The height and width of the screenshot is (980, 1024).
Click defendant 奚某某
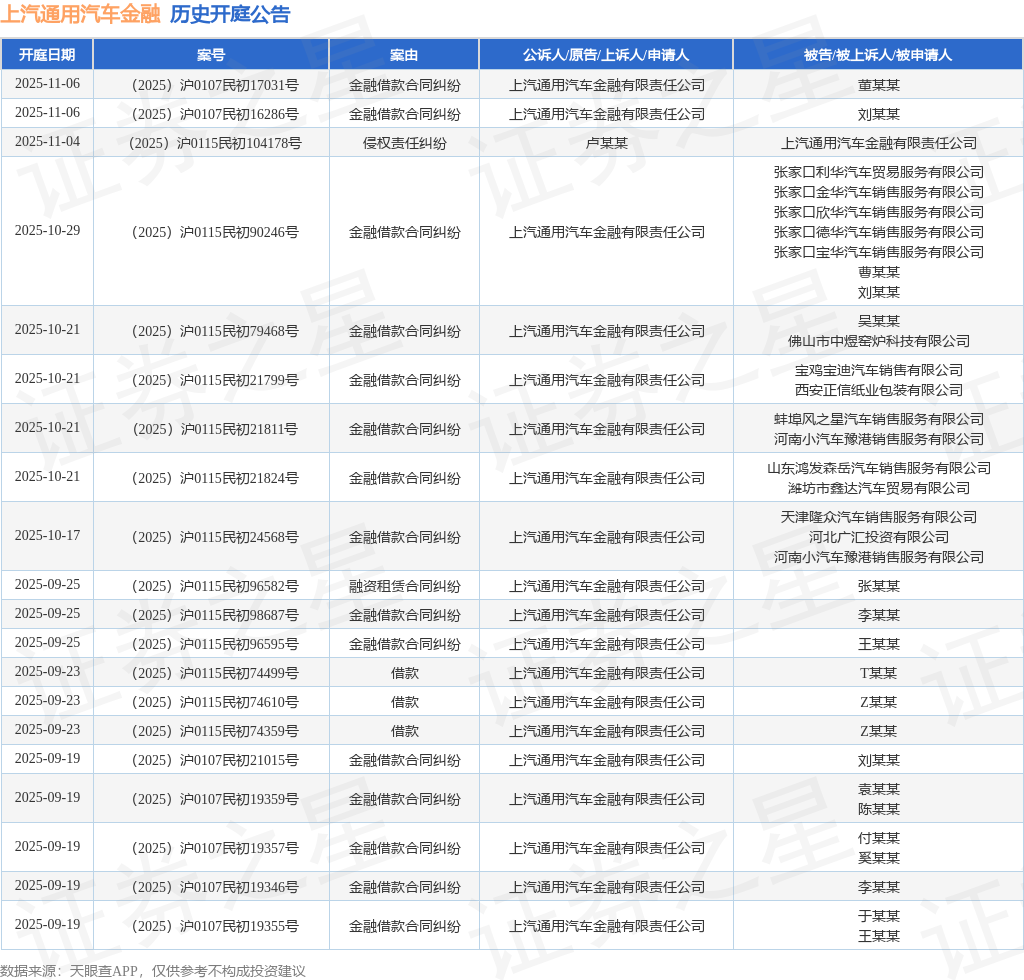[878, 858]
